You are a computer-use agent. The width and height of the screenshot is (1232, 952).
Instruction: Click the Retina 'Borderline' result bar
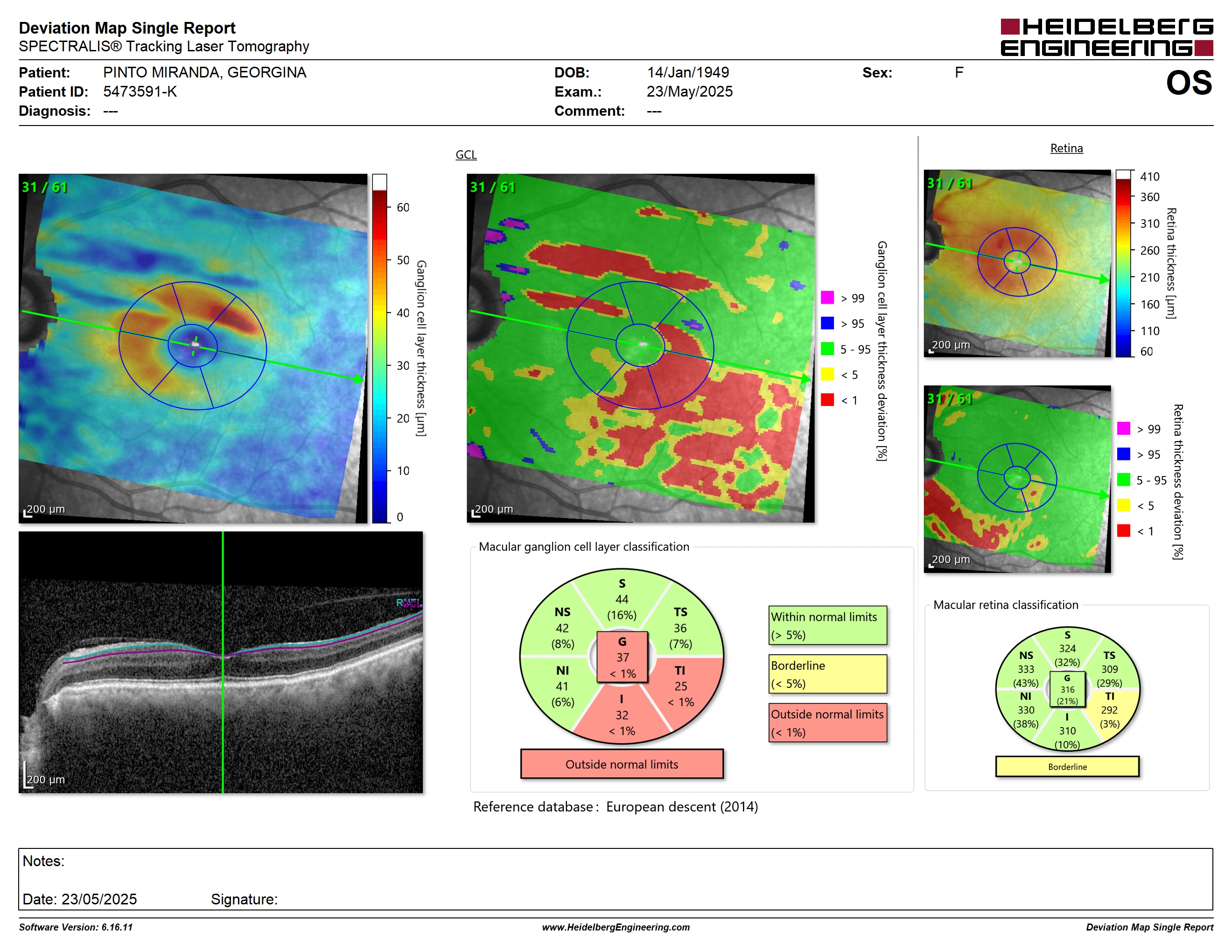click(1067, 766)
